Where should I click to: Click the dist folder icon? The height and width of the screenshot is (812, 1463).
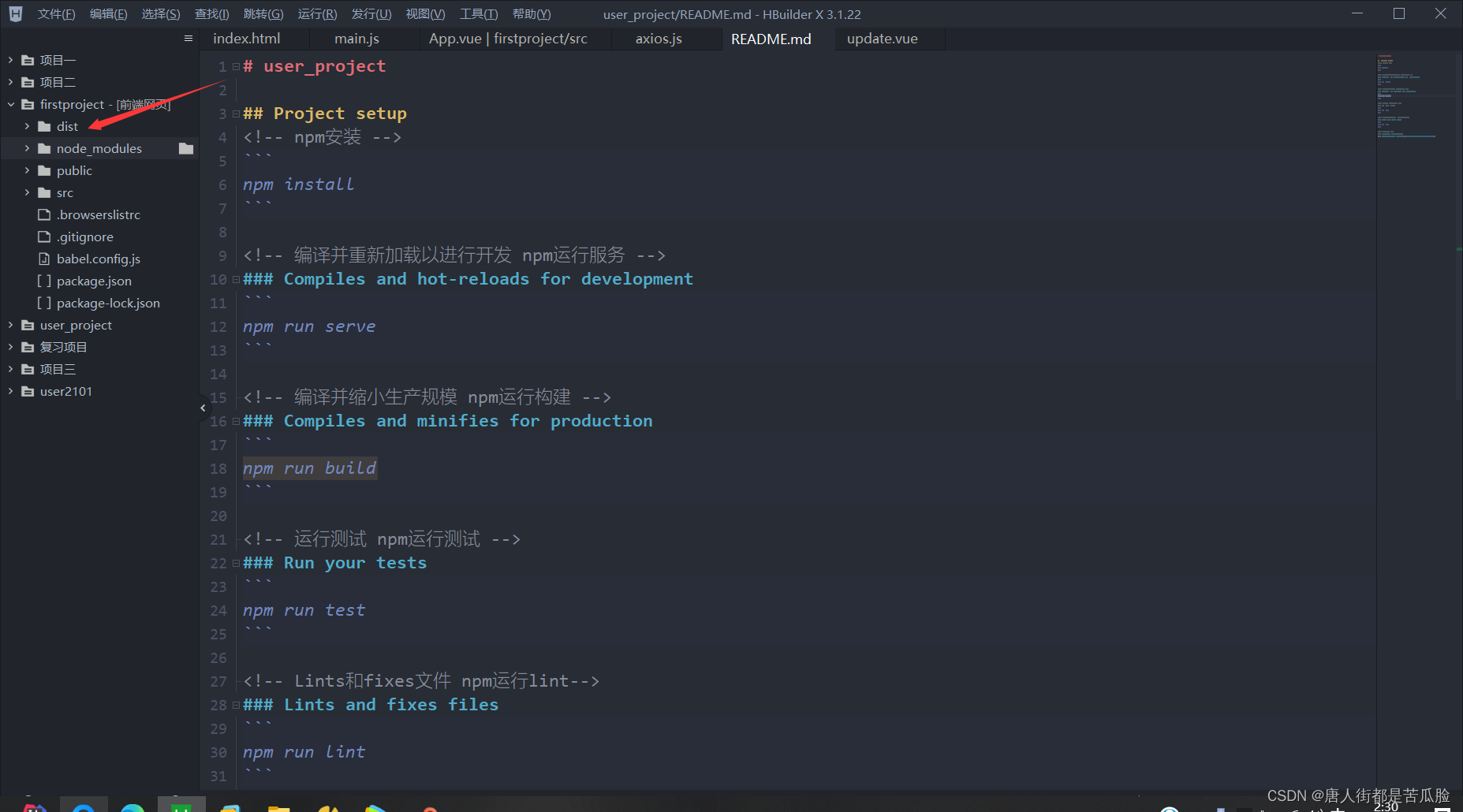coord(44,126)
